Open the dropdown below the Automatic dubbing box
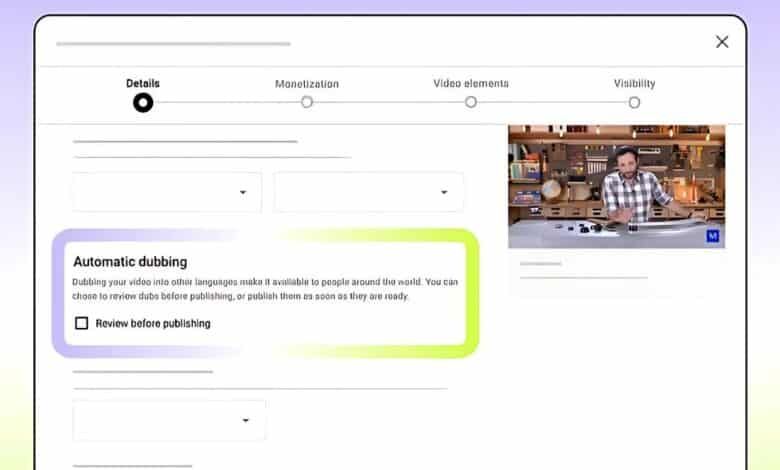780x470 pixels. coord(169,420)
